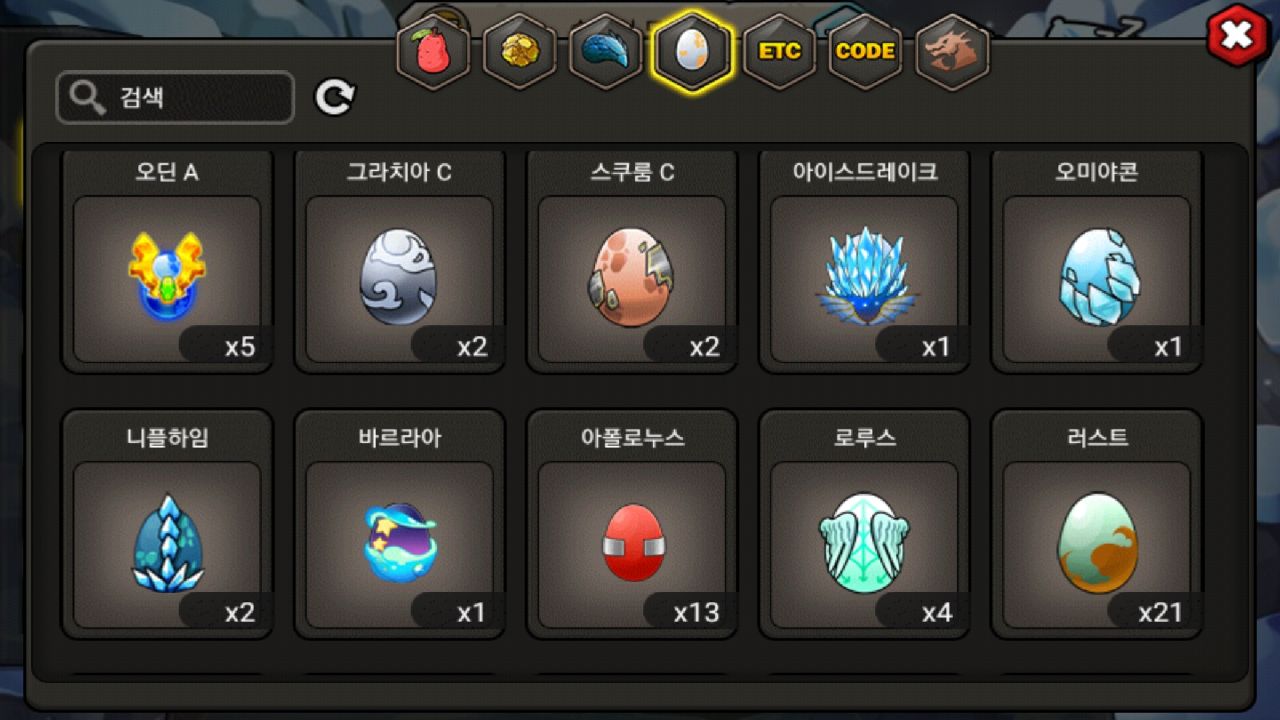Select the 로루스 winged egg
The width and height of the screenshot is (1280, 720).
[864, 524]
